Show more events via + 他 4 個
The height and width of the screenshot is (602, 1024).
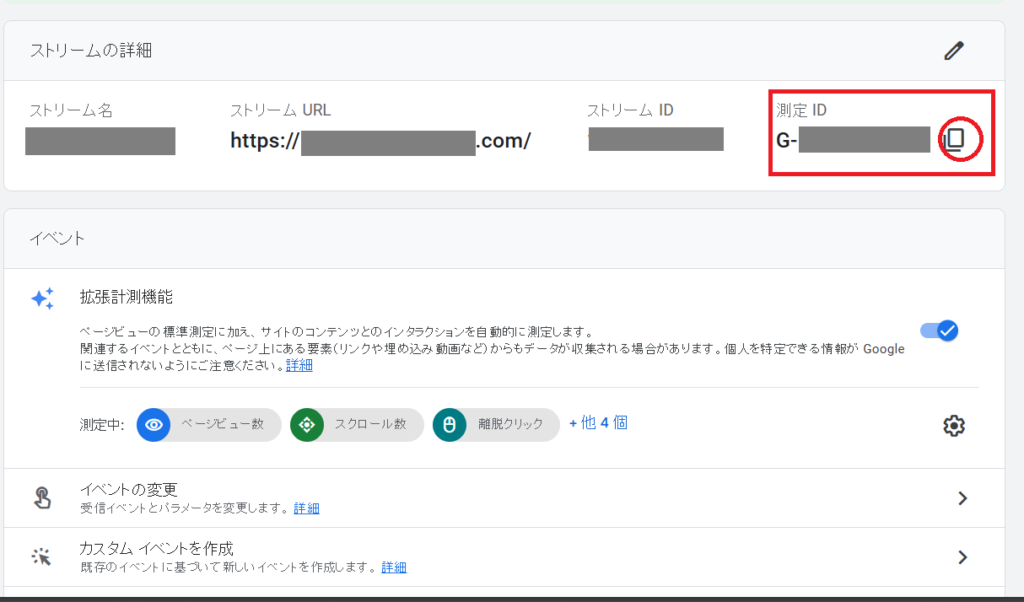pyautogui.click(x=598, y=423)
